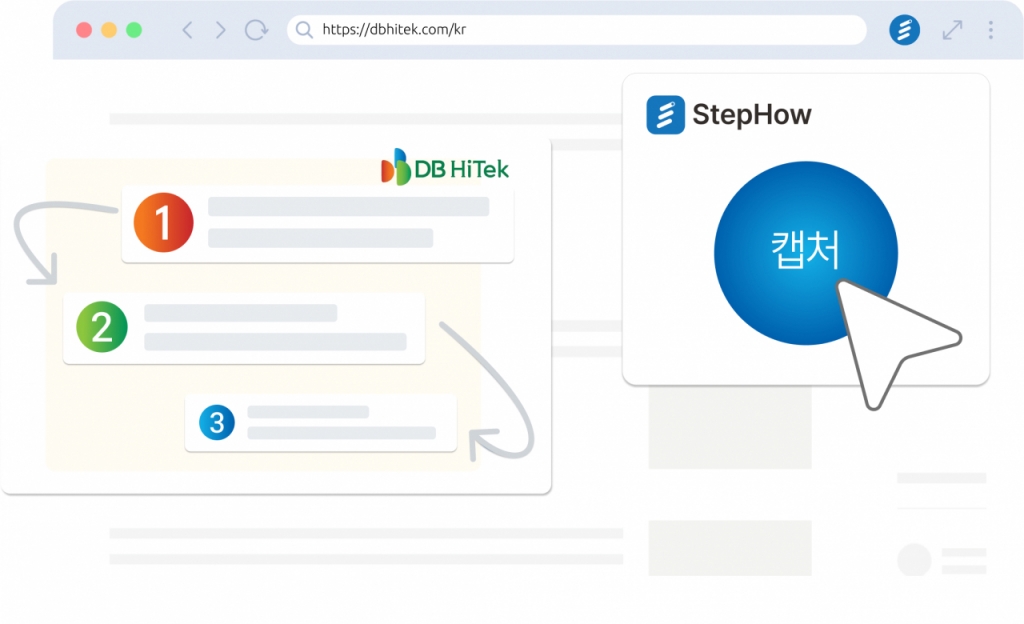Select the step 1 card
This screenshot has height=624, width=1024.
coord(317,224)
